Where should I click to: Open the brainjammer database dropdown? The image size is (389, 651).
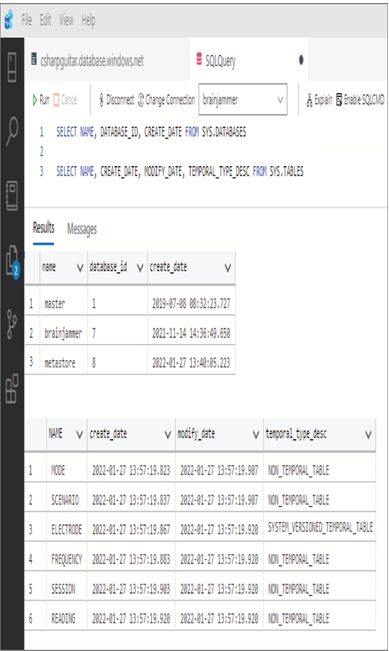tap(243, 100)
